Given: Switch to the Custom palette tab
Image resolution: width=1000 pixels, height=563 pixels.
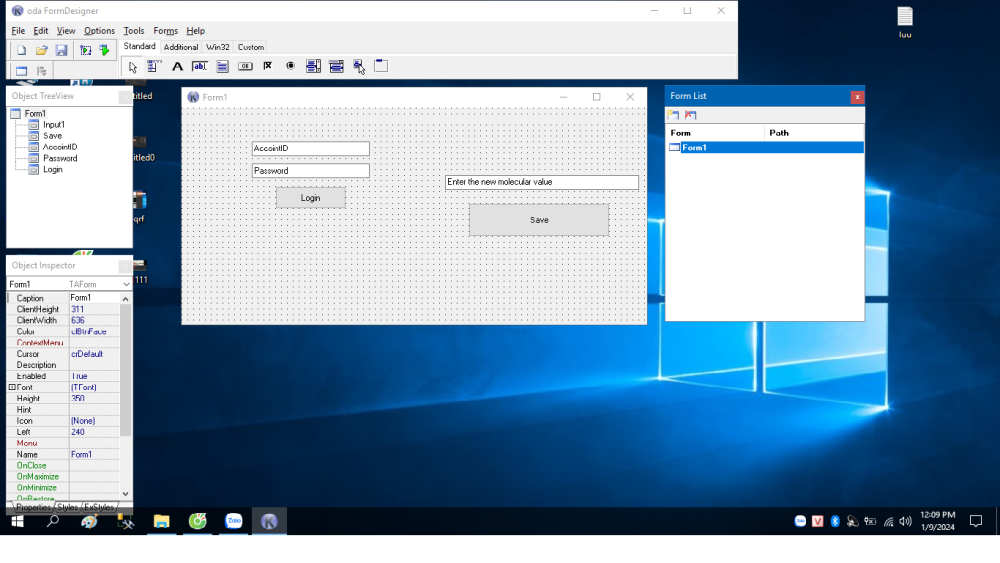Looking at the screenshot, I should pyautogui.click(x=251, y=47).
